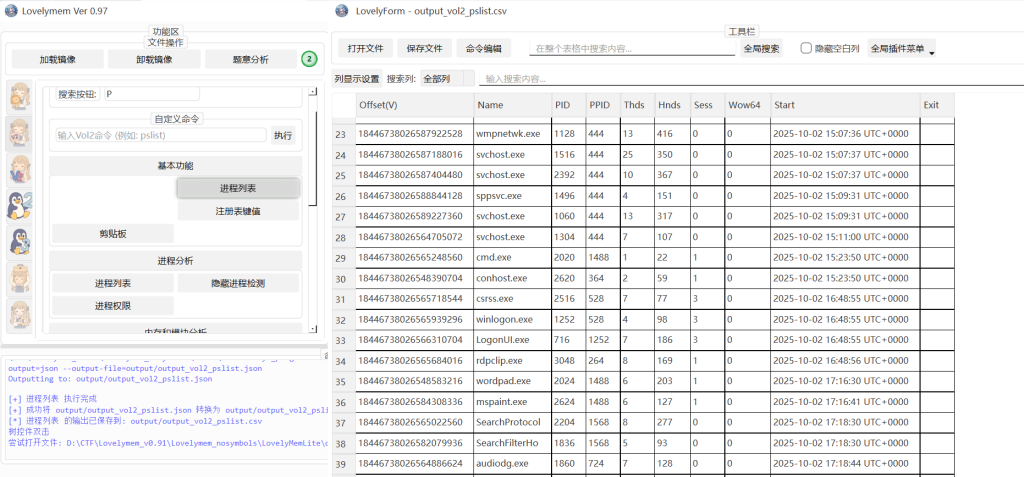Click the PID column header

[x=567, y=104]
